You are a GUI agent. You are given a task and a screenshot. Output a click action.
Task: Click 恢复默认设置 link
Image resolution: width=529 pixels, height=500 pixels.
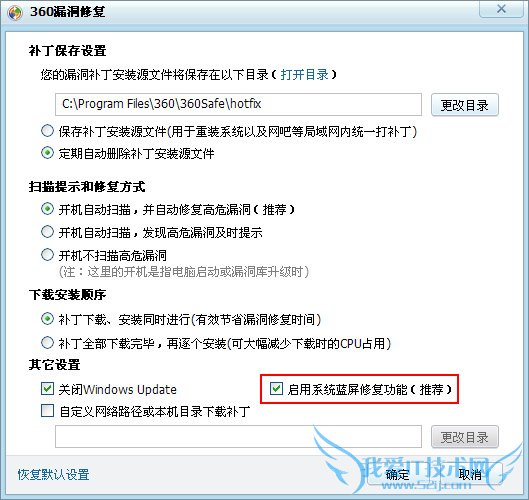click(x=53, y=475)
